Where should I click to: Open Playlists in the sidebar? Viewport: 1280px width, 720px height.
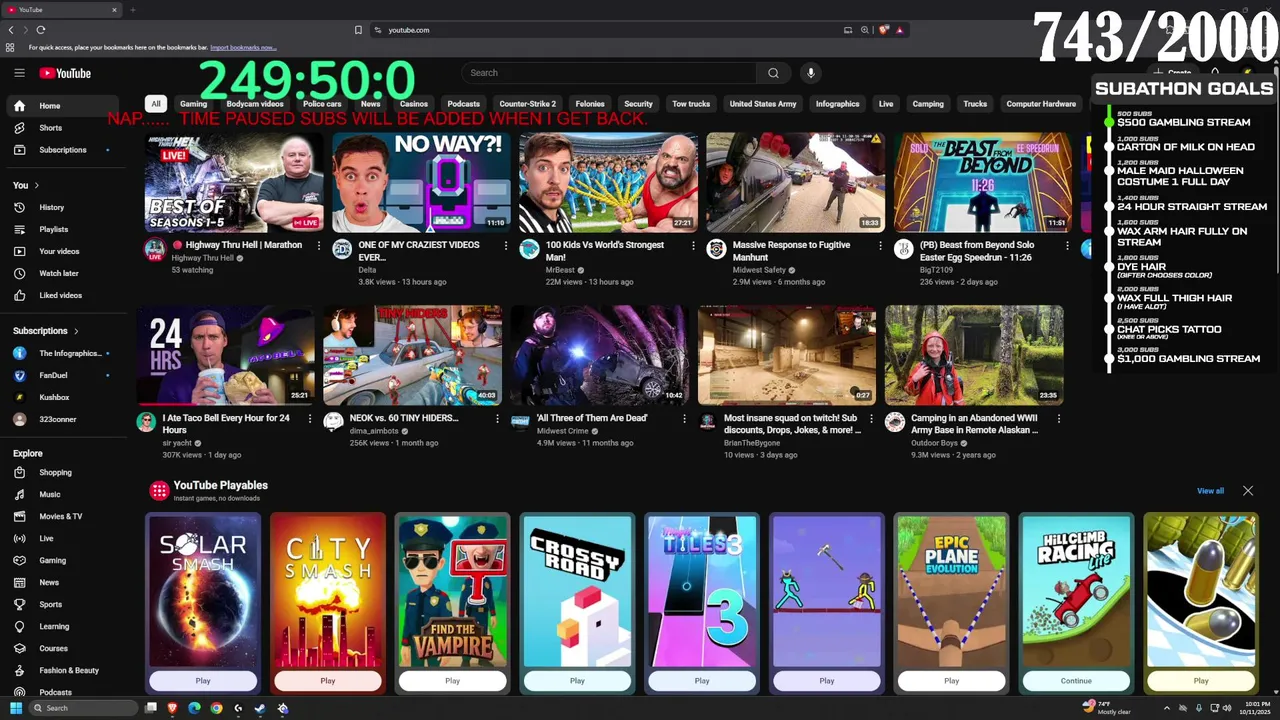point(63,229)
